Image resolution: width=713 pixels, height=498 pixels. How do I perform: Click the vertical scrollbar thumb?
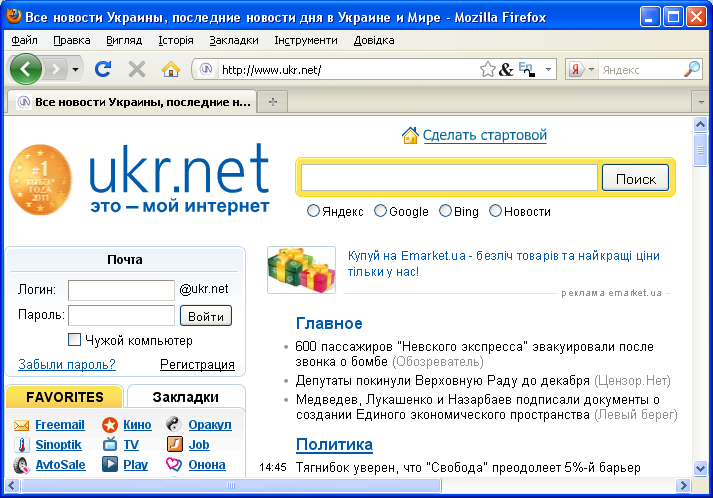(700, 150)
